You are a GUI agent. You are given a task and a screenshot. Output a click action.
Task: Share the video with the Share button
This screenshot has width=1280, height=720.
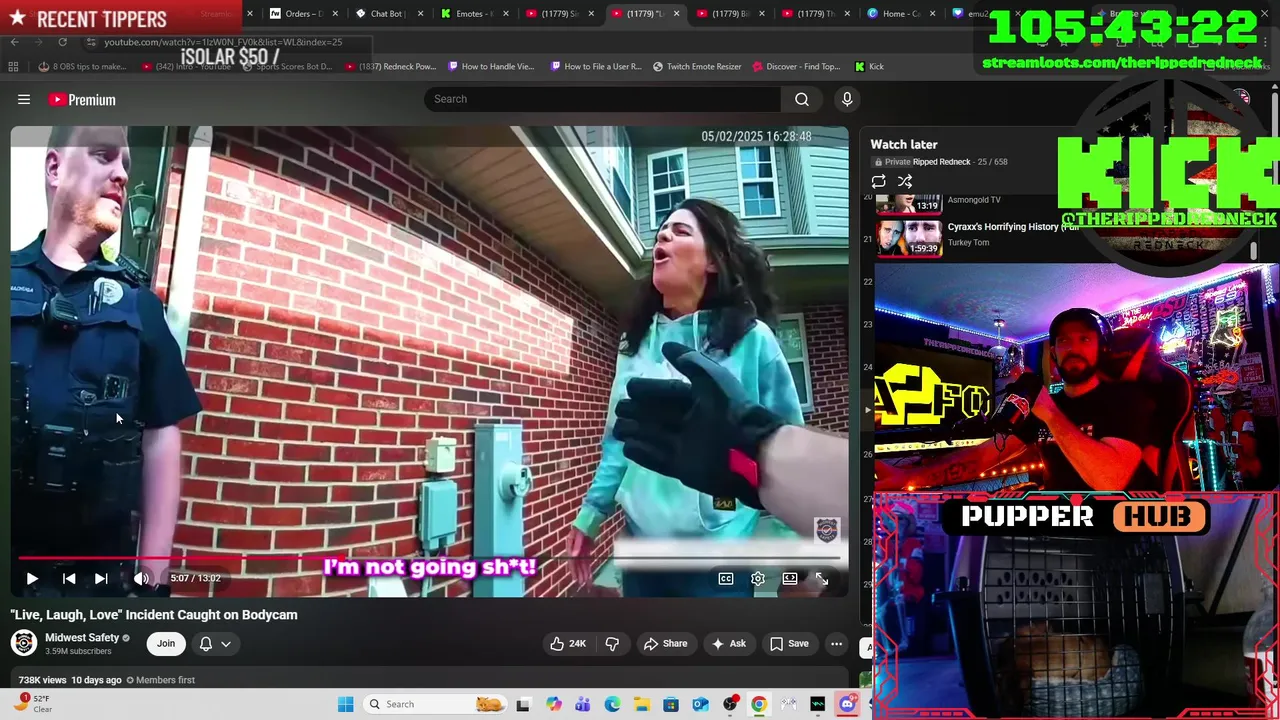(x=665, y=644)
